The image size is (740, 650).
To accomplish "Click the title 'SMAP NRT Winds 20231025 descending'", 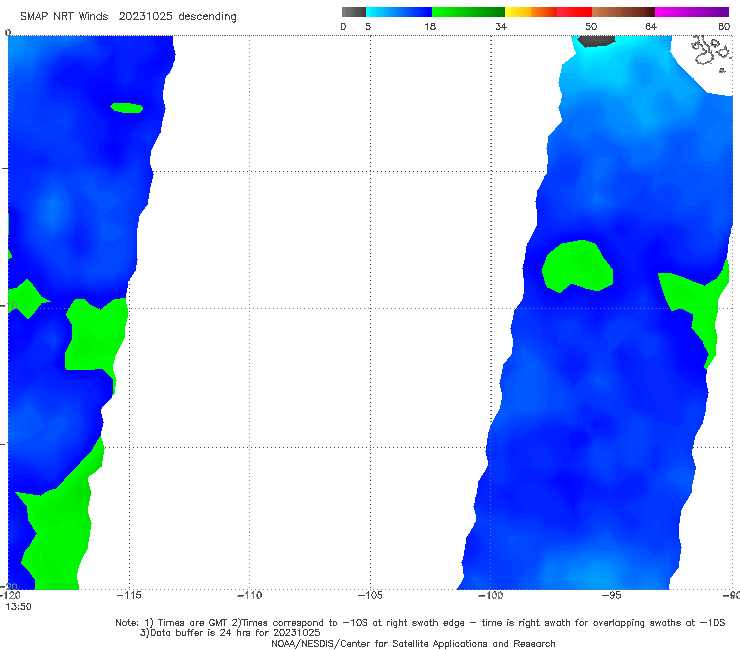I will (128, 16).
